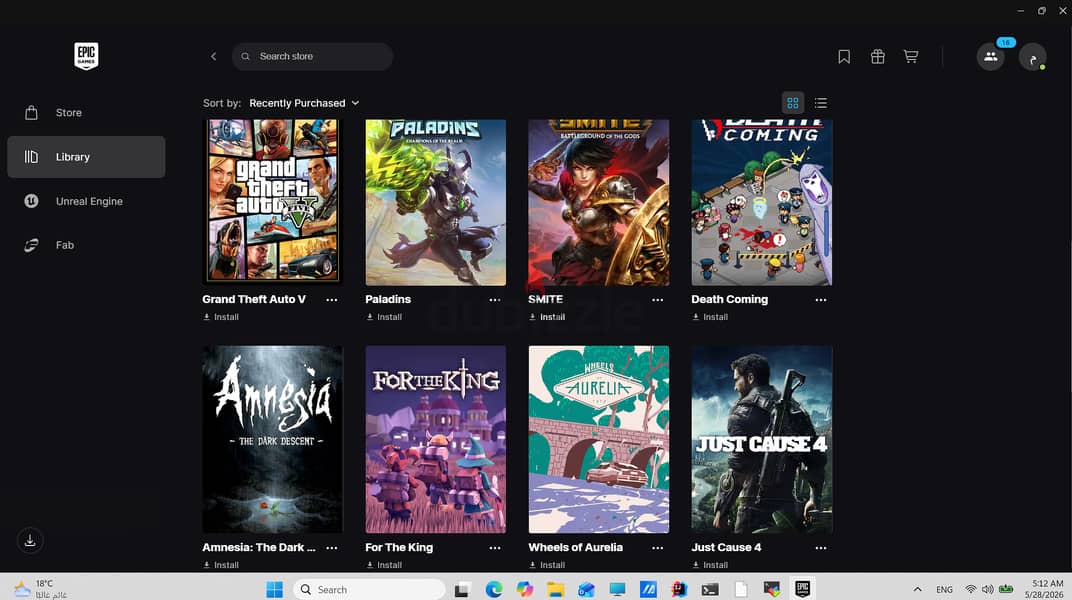This screenshot has width=1072, height=600.
Task: Open the Wheels of Aurelia cover art
Action: [599, 439]
